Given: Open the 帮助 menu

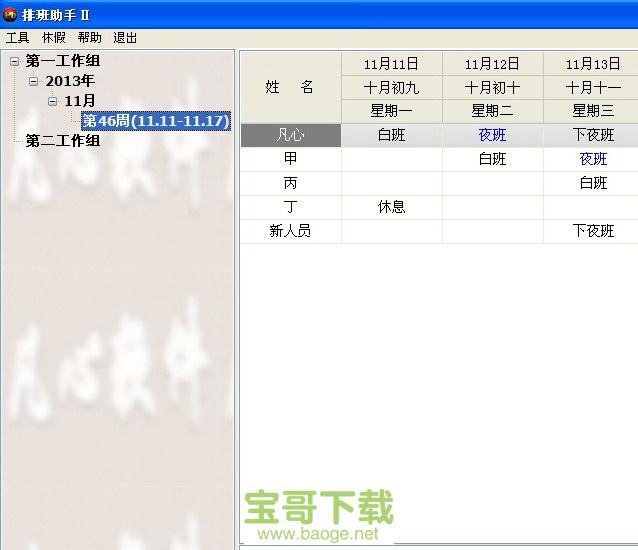Looking at the screenshot, I should click(90, 38).
